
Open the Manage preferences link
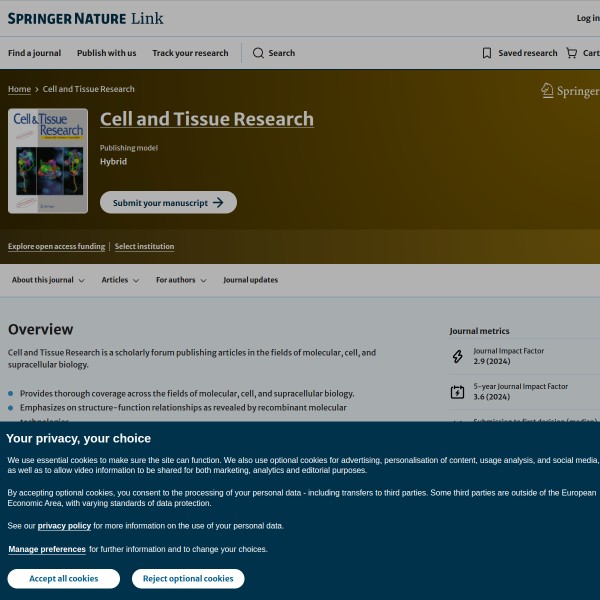(47, 549)
